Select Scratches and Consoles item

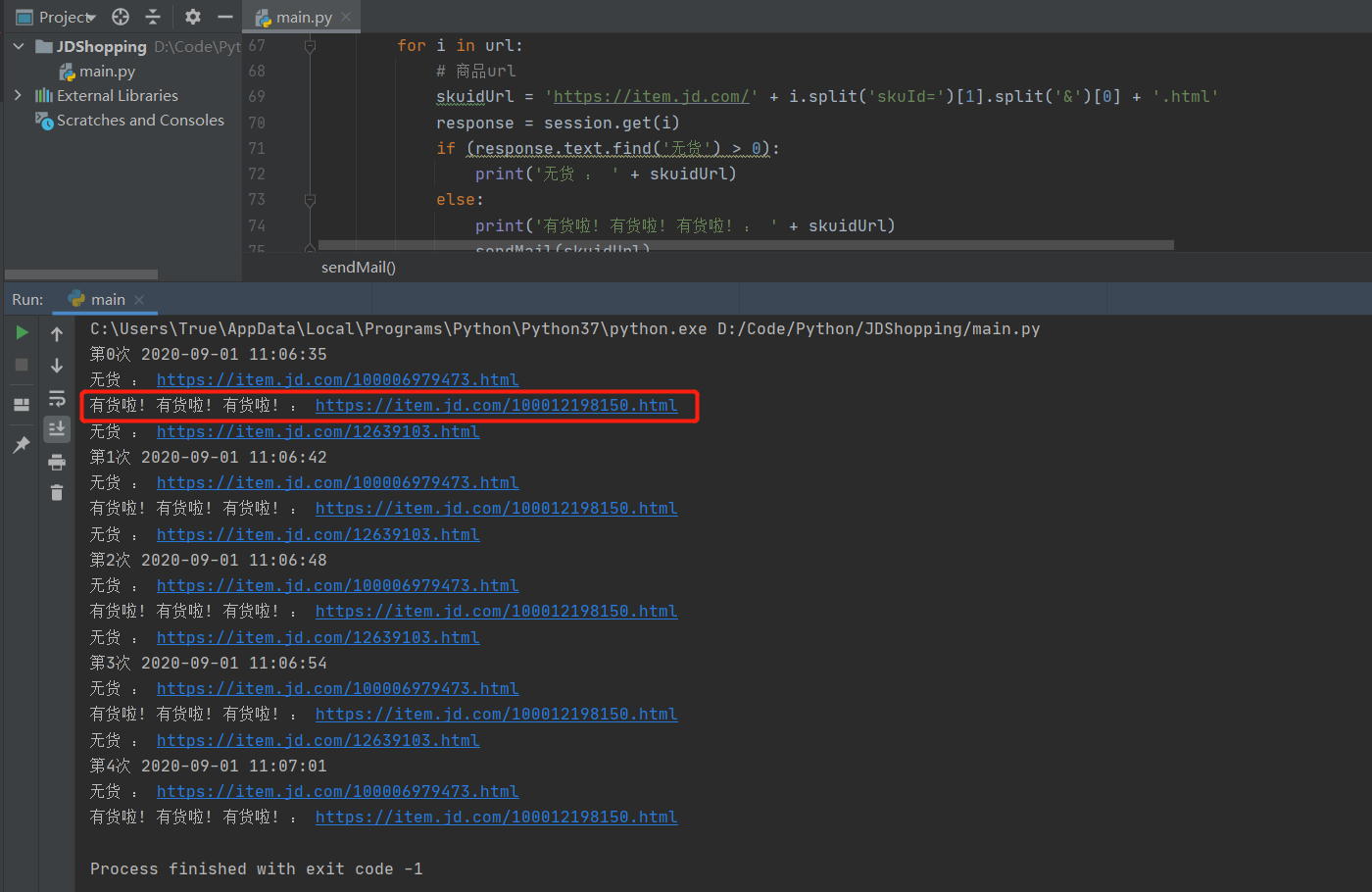[x=129, y=120]
